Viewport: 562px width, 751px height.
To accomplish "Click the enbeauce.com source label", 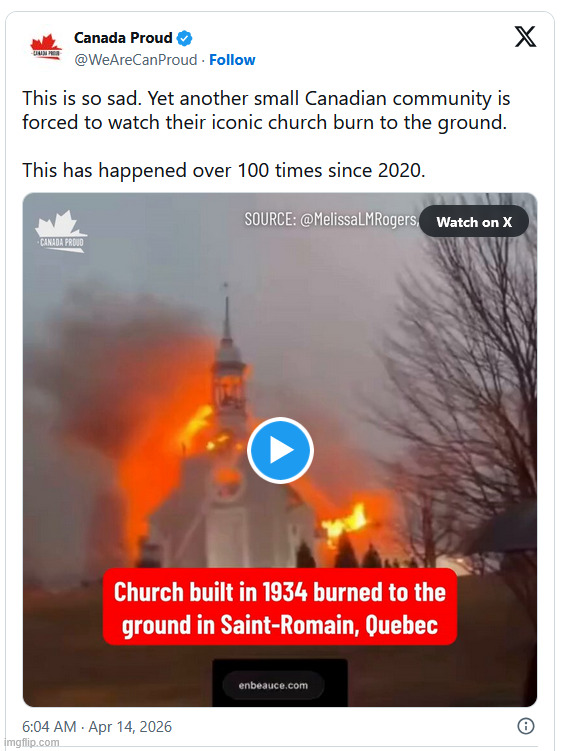I will [273, 685].
